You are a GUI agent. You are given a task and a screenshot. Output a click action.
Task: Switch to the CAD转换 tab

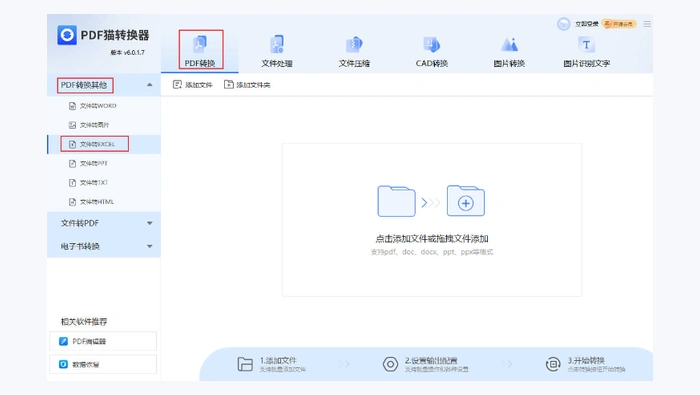tap(431, 51)
